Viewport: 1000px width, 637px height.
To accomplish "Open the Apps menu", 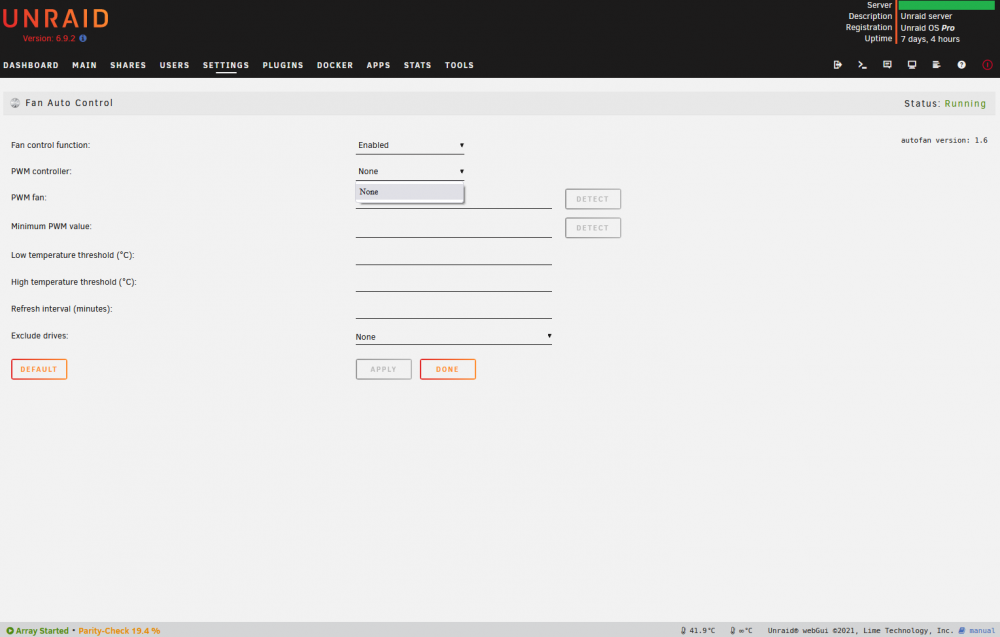I will [378, 65].
